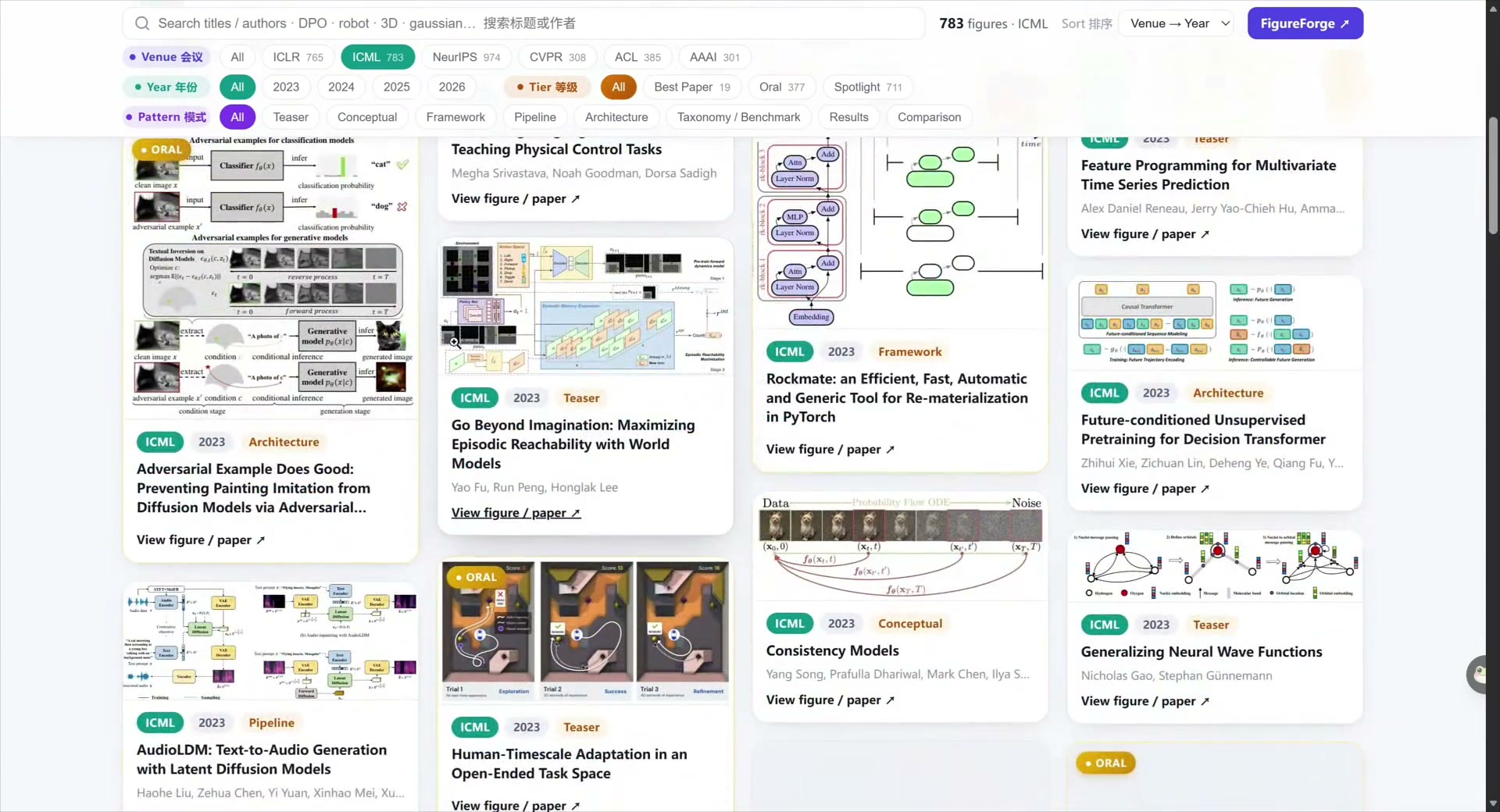Select the Teaser pattern filter

[291, 117]
